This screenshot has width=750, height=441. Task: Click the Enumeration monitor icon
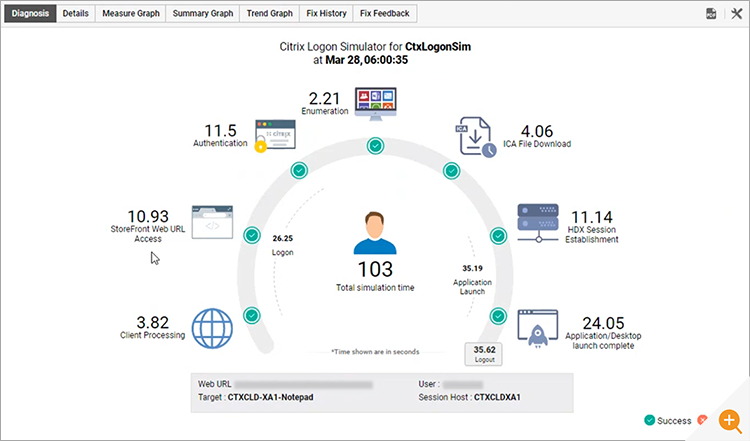[x=375, y=103]
